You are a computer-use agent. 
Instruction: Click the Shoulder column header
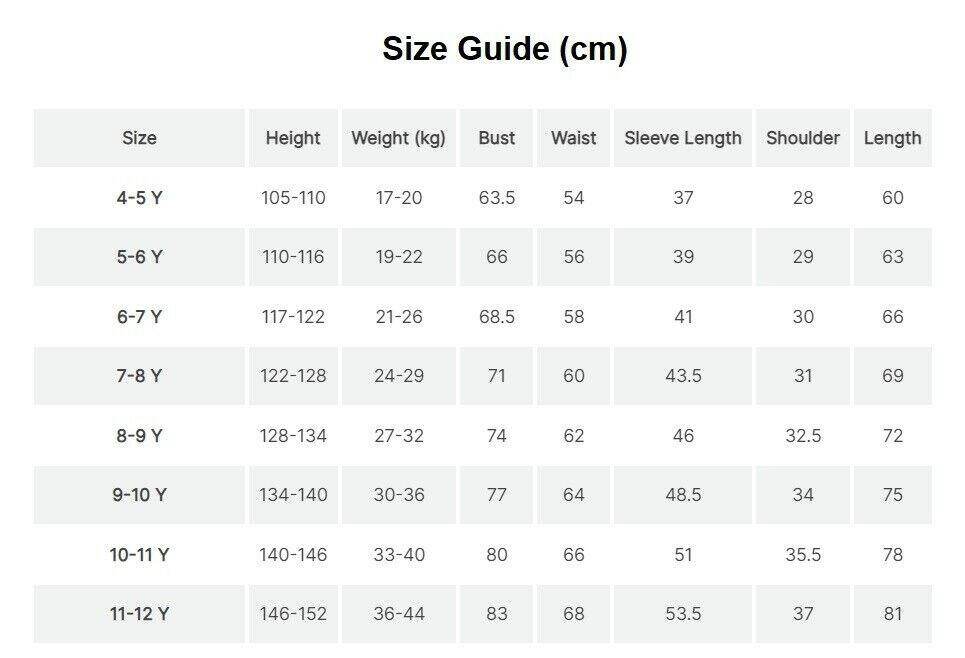point(803,138)
